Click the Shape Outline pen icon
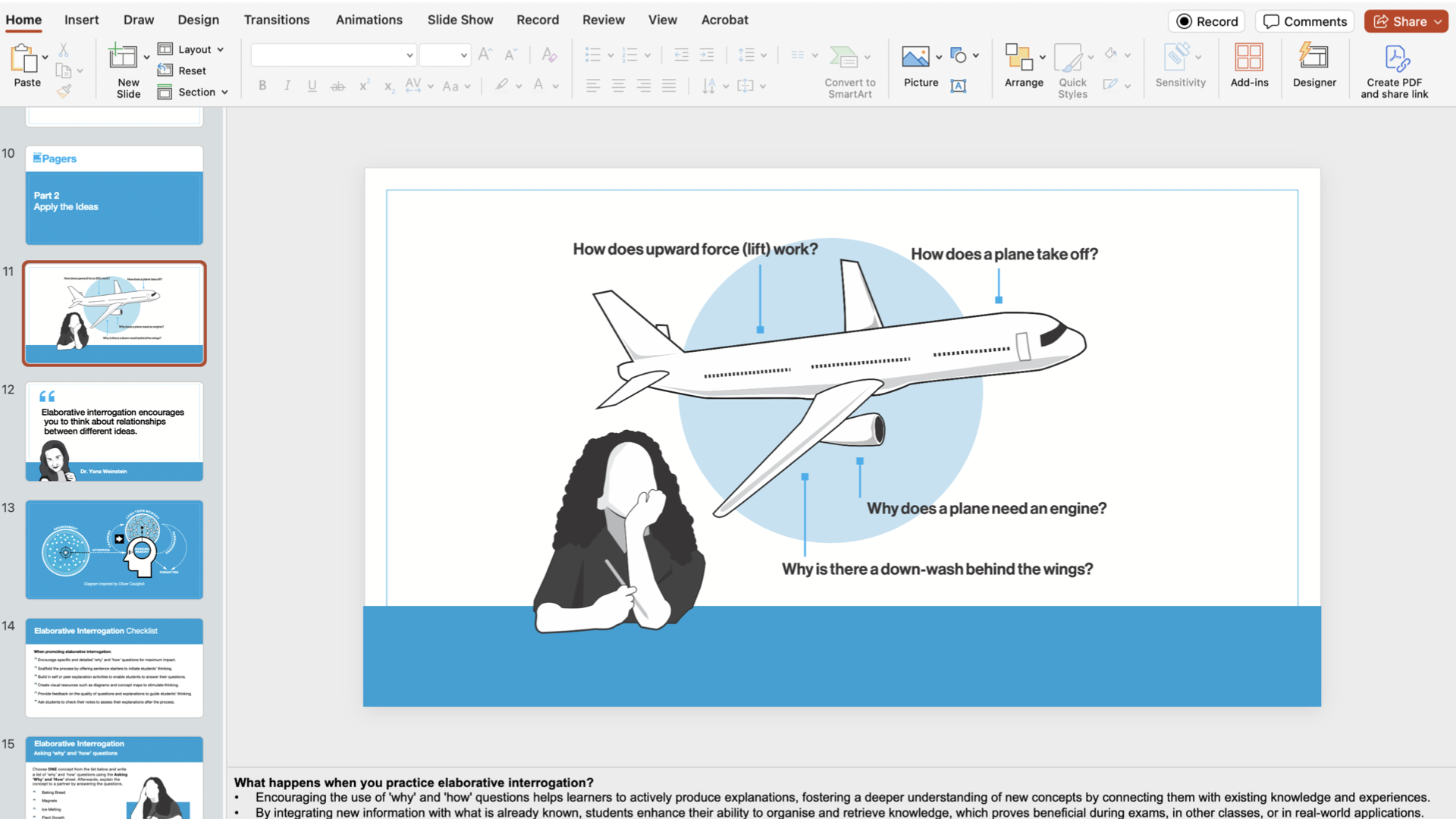 (1110, 84)
